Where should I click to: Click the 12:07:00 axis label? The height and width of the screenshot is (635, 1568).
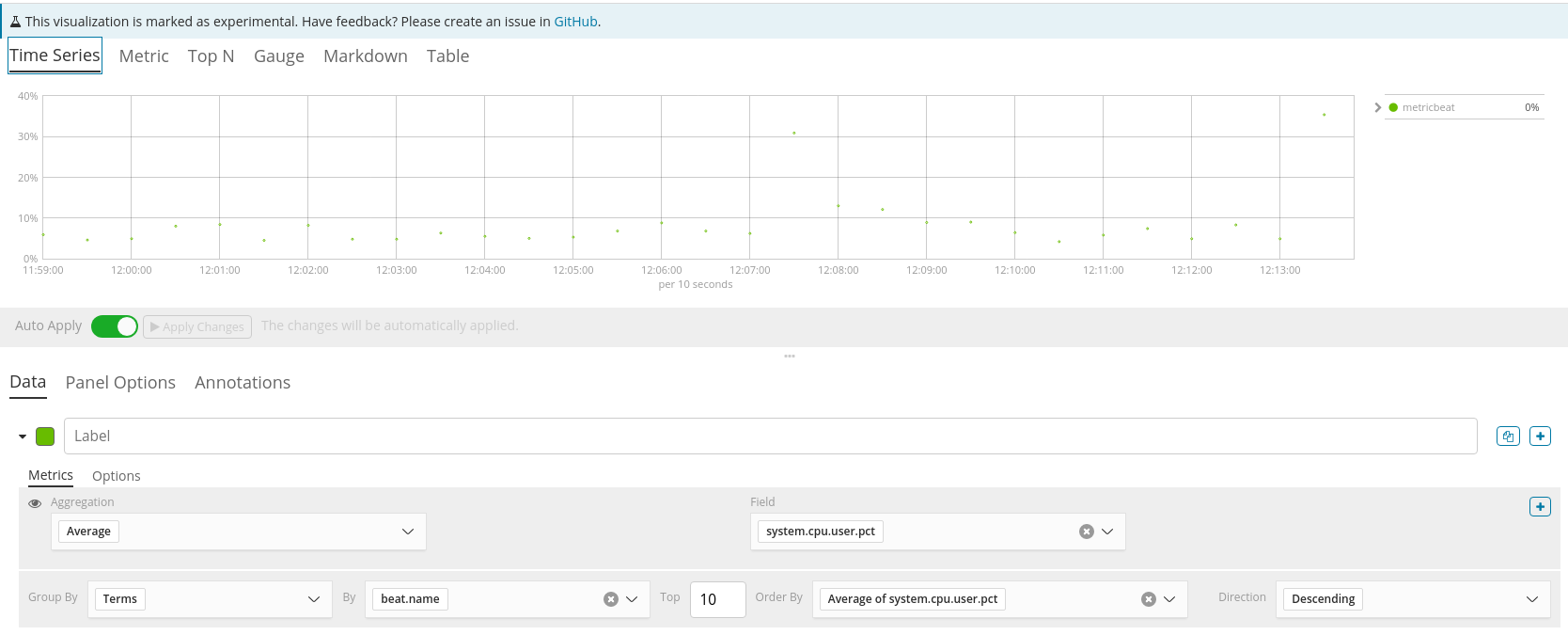coord(750,270)
